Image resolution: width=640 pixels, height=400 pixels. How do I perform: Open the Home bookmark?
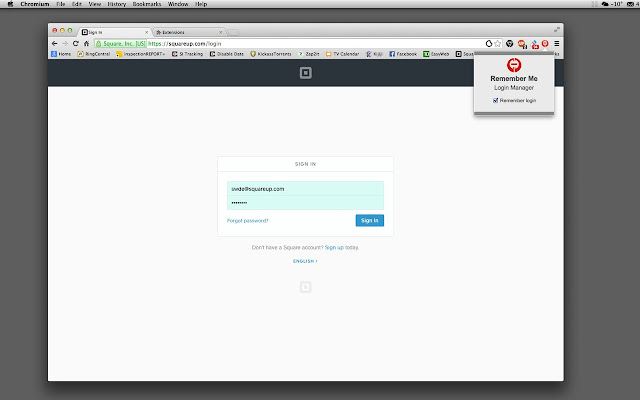pyautogui.click(x=61, y=54)
